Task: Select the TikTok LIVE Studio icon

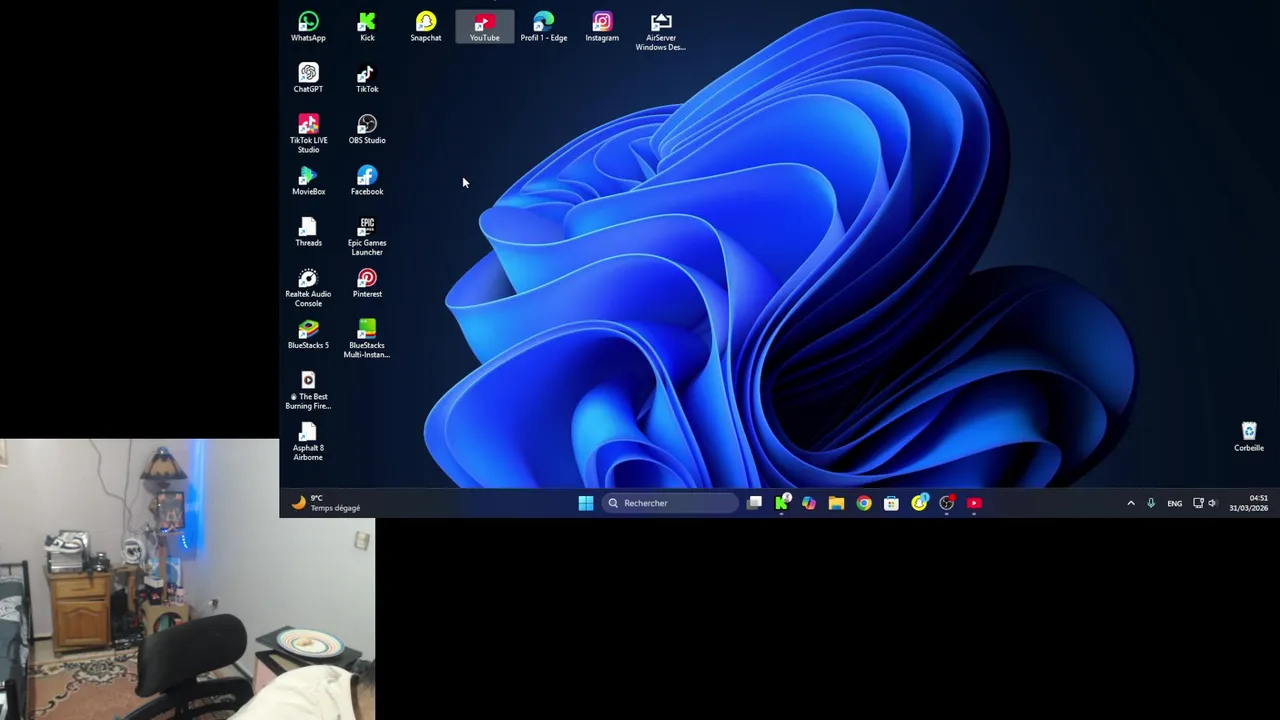Action: point(308,134)
